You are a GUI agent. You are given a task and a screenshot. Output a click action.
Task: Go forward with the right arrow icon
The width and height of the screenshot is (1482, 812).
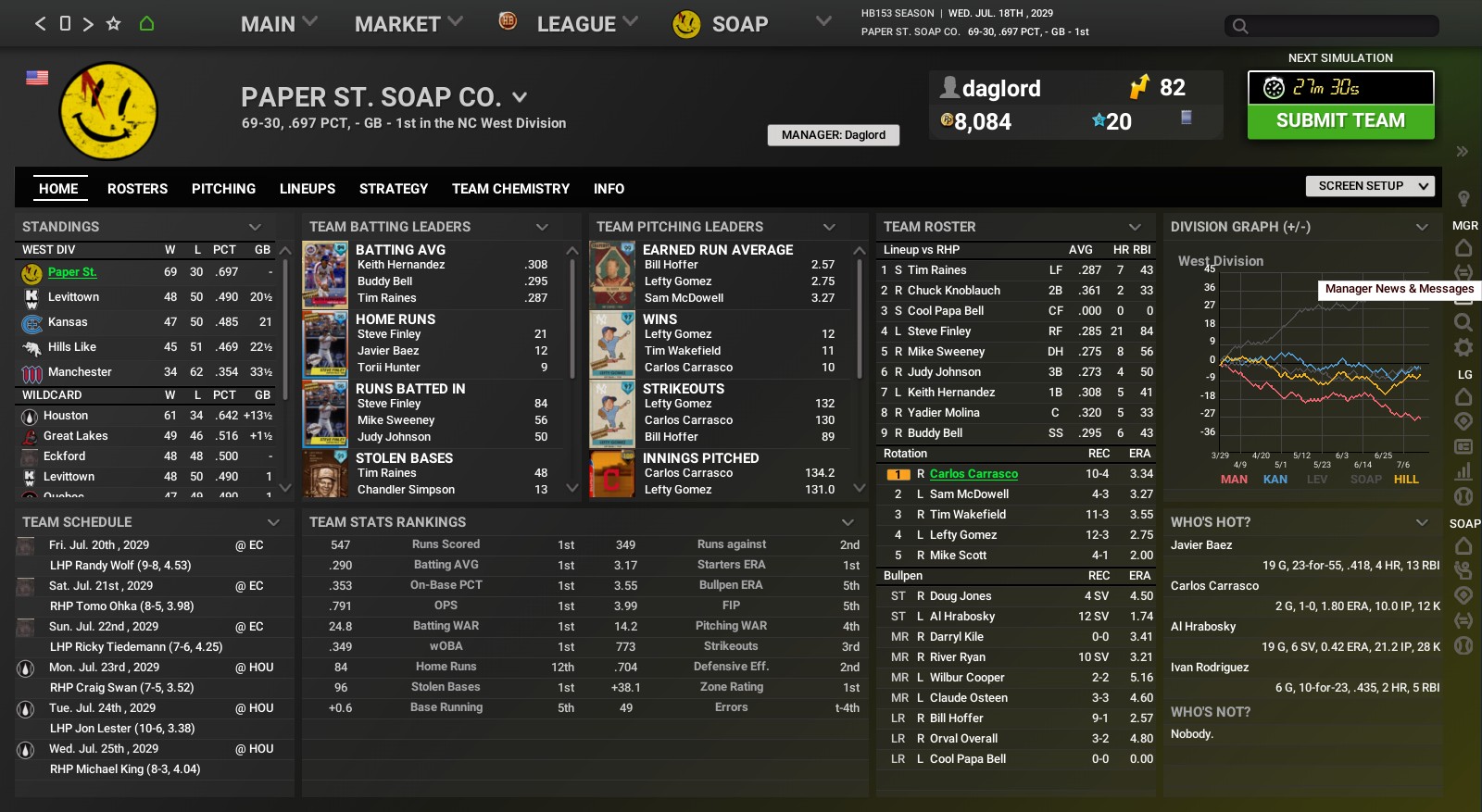[88, 24]
